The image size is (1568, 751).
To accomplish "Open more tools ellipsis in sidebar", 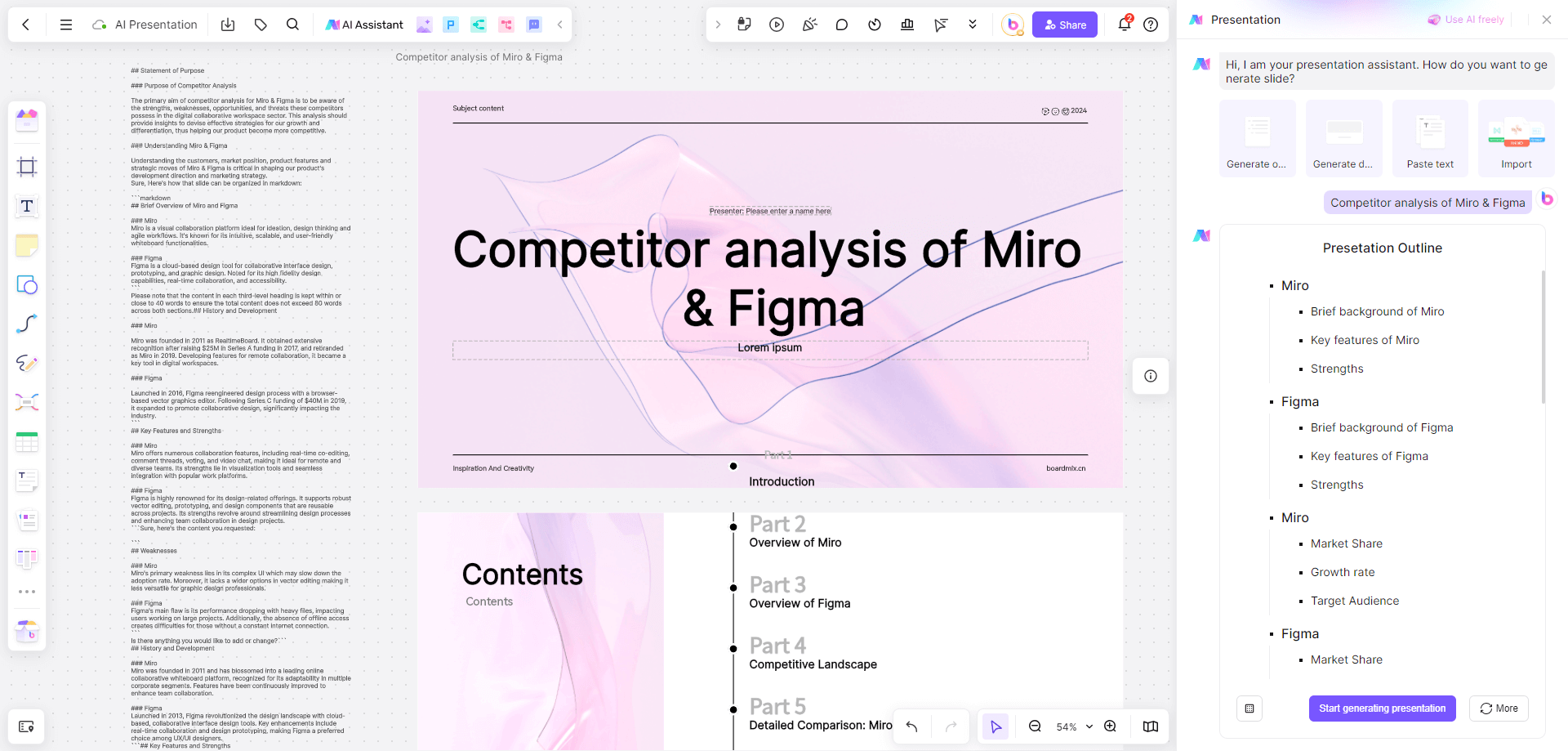I will [x=27, y=592].
